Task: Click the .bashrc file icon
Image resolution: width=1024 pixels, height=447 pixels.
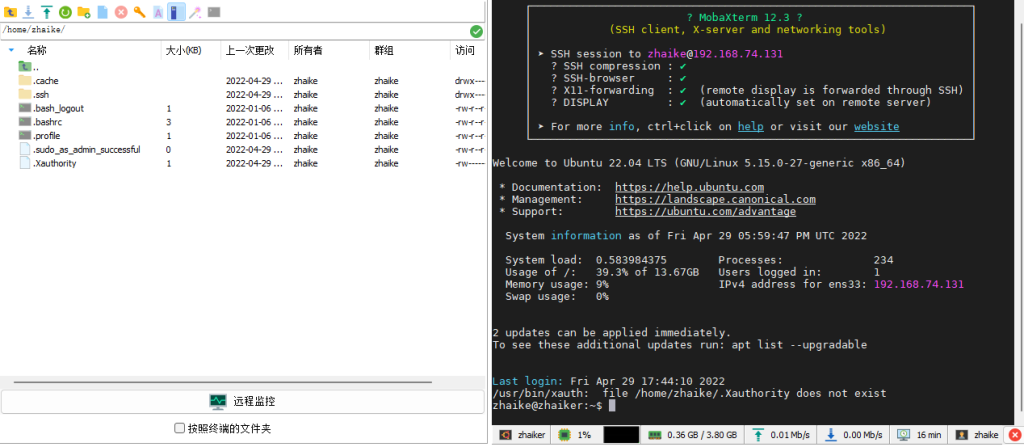Action: tap(25, 122)
